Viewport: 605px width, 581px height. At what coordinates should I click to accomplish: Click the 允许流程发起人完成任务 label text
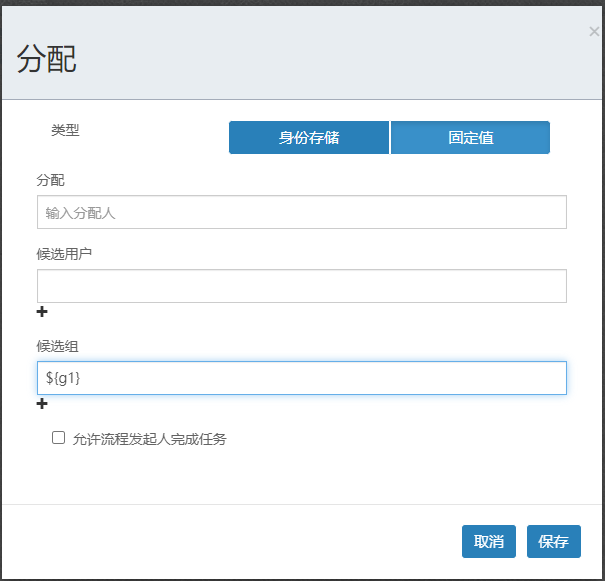[x=149, y=439]
